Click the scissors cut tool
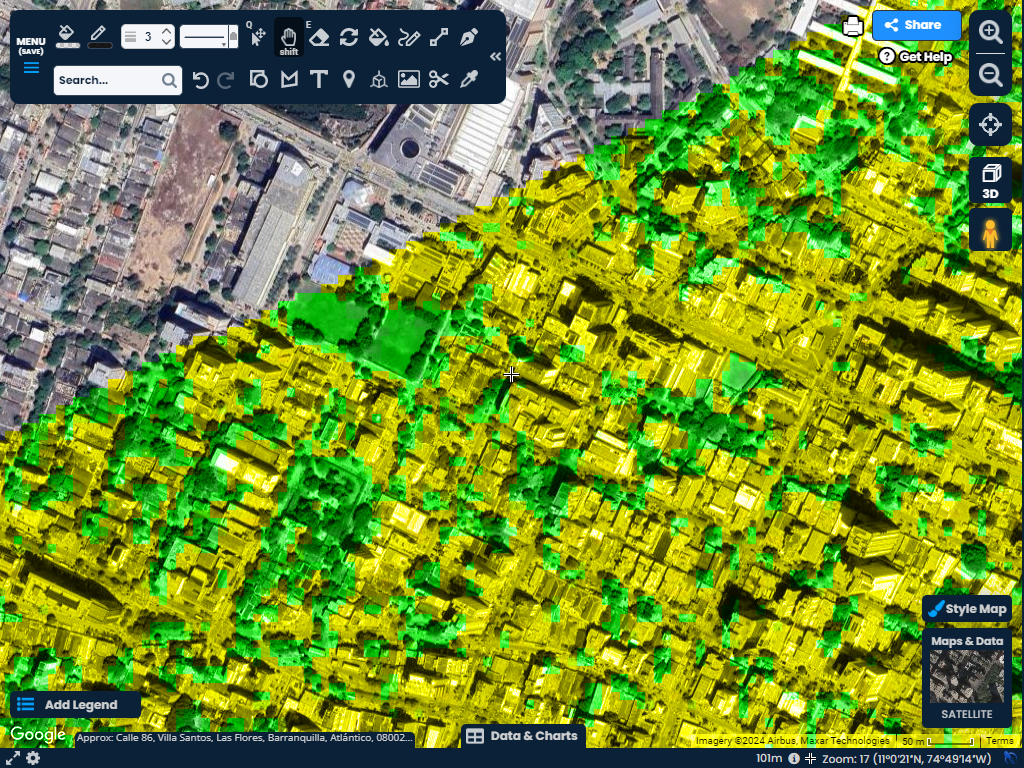Viewport: 1024px width, 768px height. coord(438,80)
